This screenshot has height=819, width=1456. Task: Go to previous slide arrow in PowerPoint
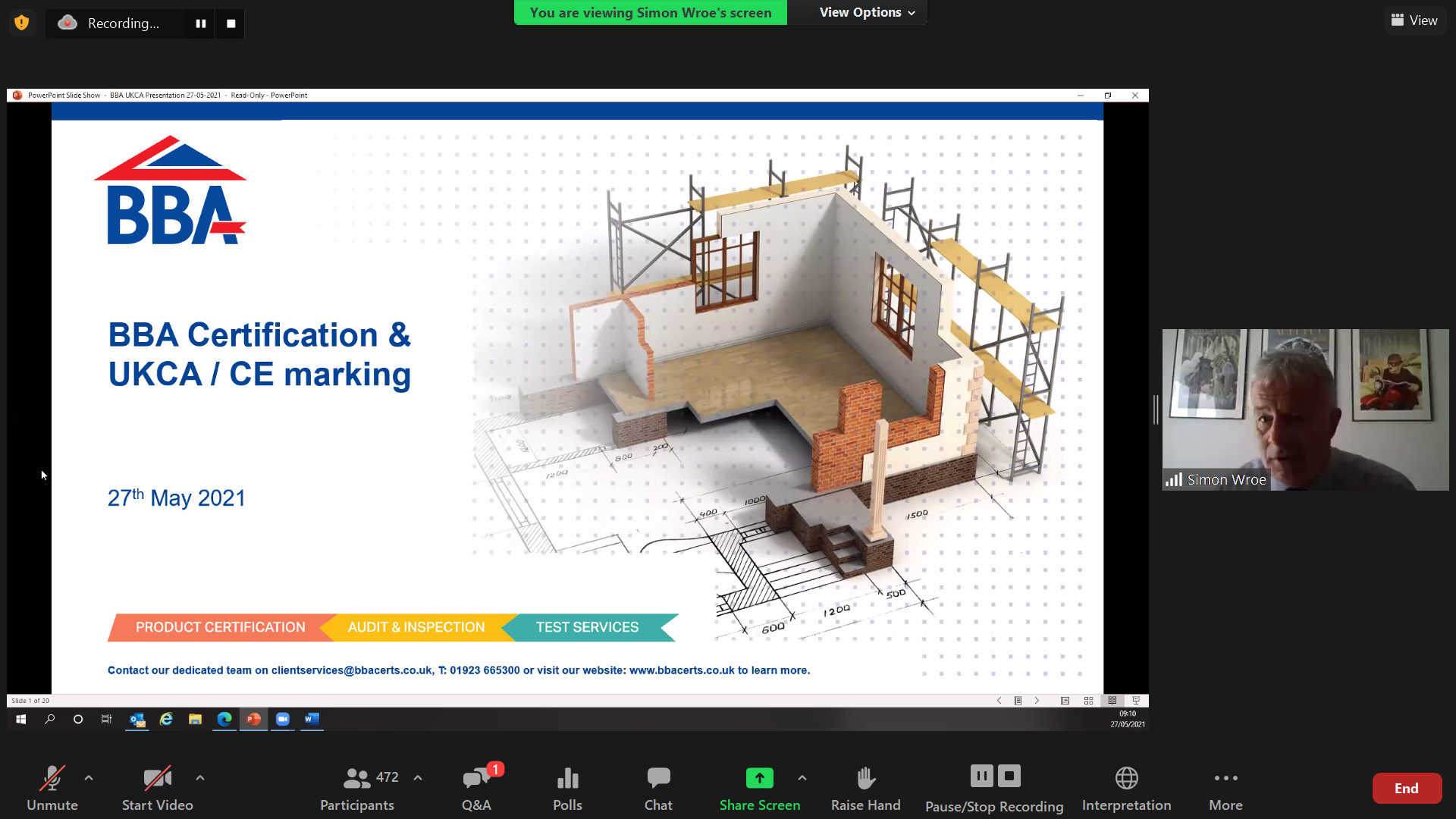tap(999, 701)
